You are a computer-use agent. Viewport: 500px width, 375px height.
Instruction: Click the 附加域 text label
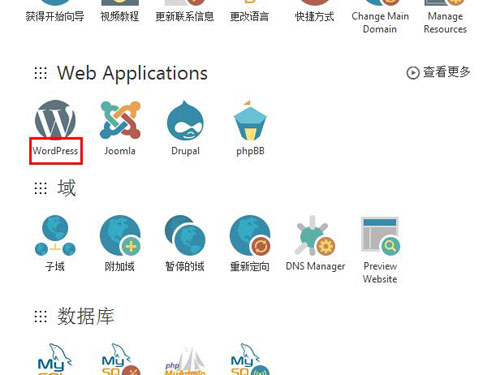(x=120, y=266)
